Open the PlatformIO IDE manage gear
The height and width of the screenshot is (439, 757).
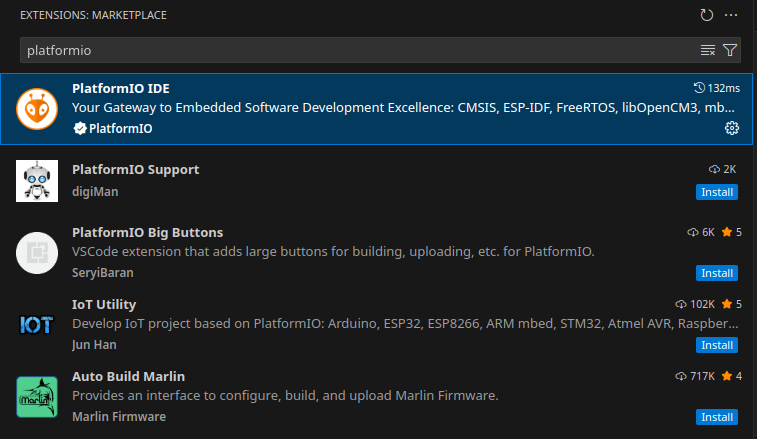732,128
